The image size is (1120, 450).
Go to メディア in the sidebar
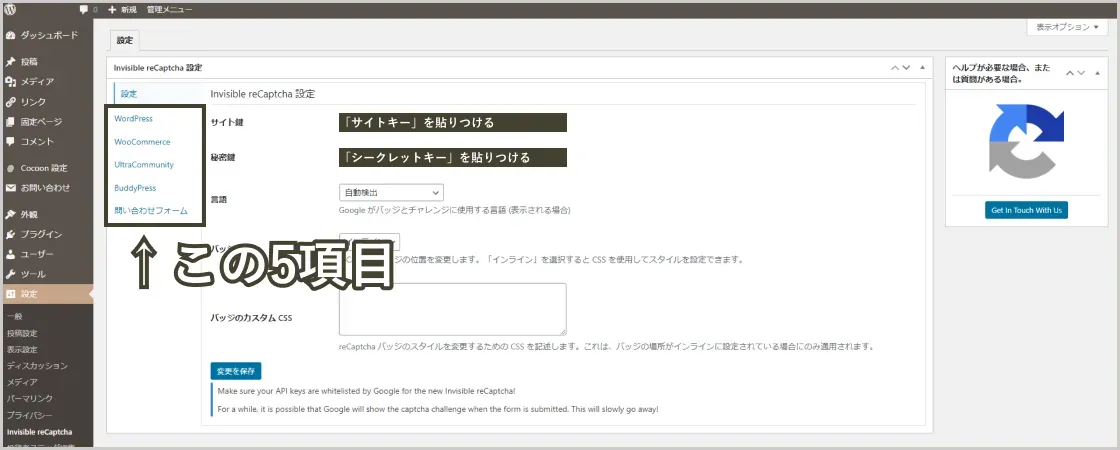[x=37, y=82]
